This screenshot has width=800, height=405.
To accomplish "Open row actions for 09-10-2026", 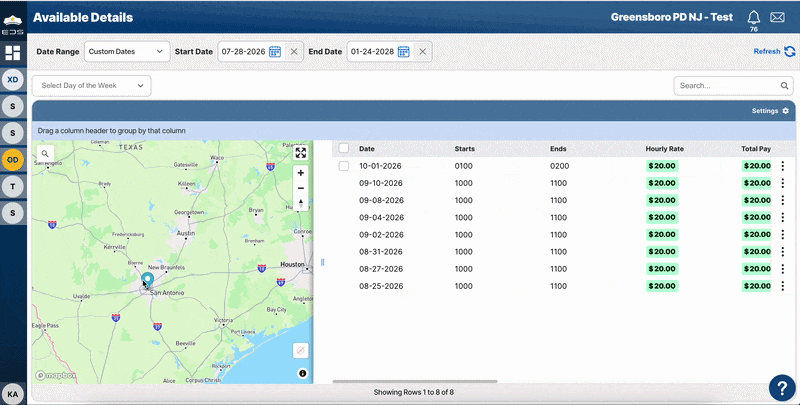I will point(783,183).
